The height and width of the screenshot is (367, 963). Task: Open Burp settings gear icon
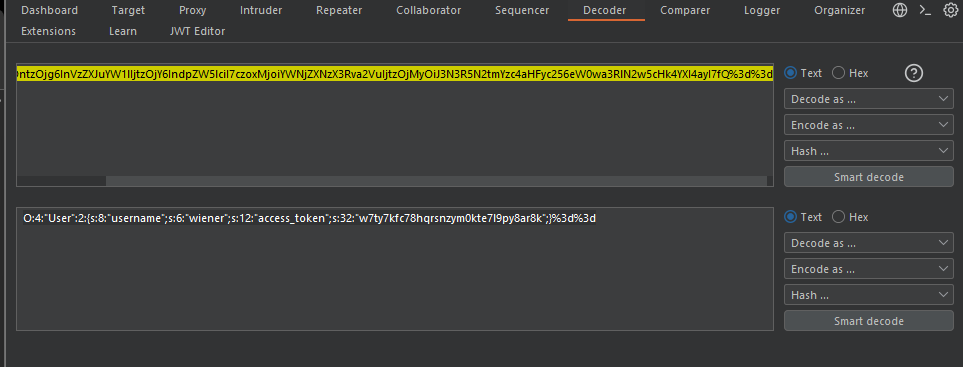(x=950, y=10)
